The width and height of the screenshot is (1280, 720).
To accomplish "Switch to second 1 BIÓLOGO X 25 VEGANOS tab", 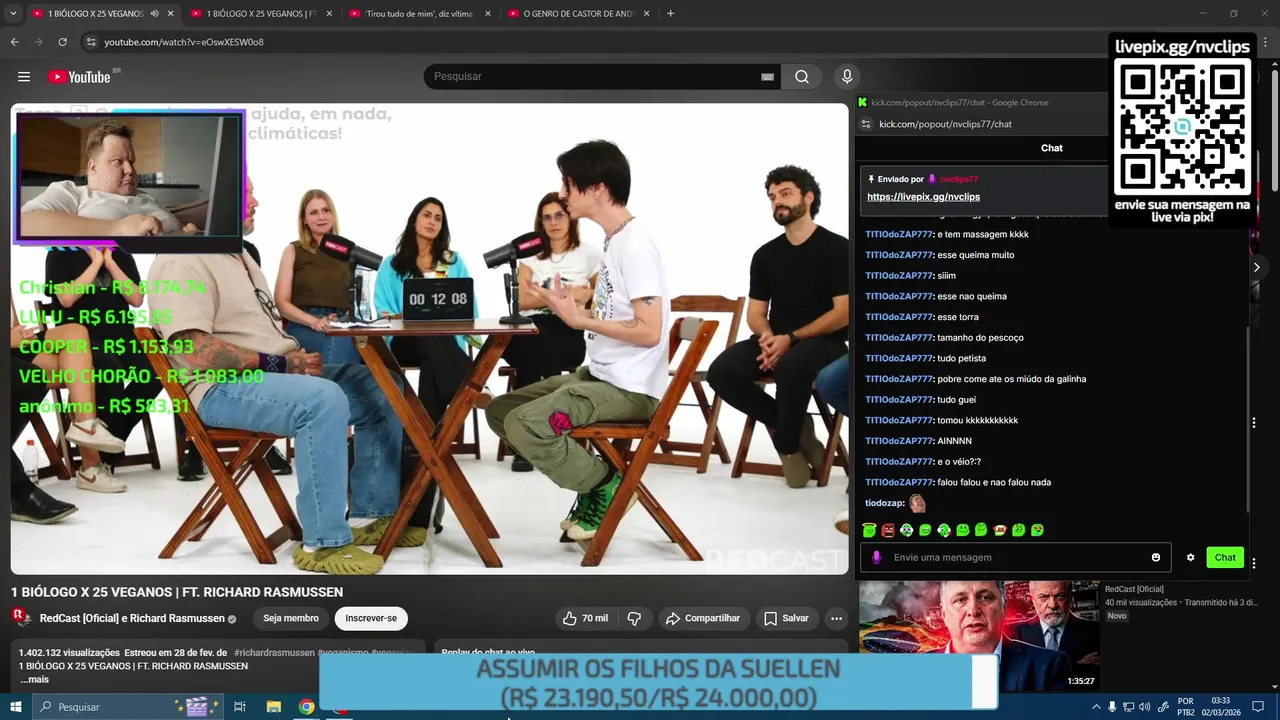I will pyautogui.click(x=260, y=14).
